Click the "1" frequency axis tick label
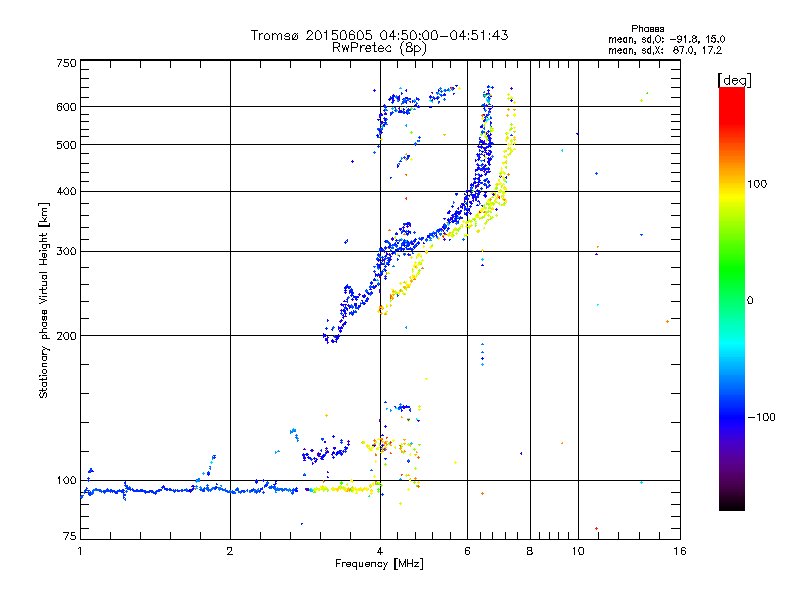This screenshot has height=600, width=800. click(80, 551)
